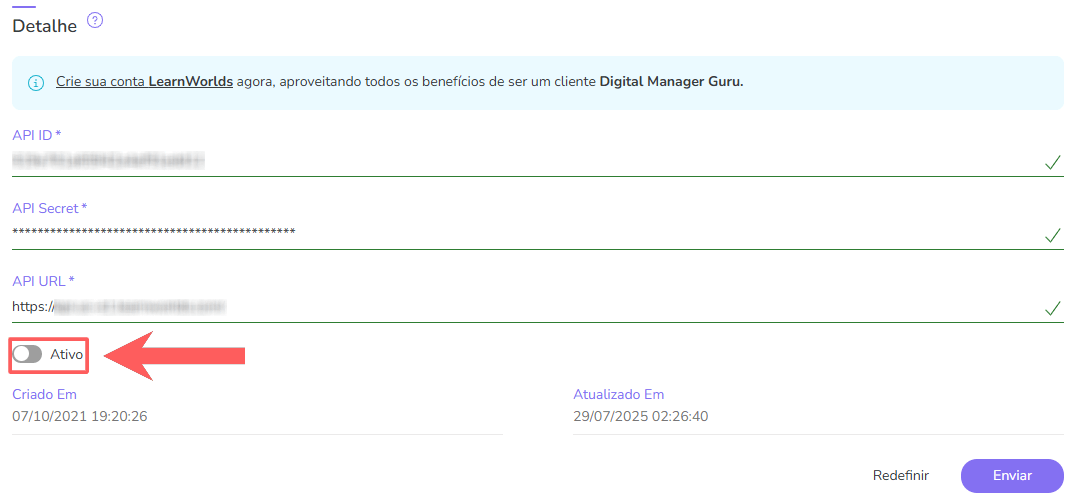1075x500 pixels.
Task: Select the Detalhe section heading
Action: click(45, 26)
